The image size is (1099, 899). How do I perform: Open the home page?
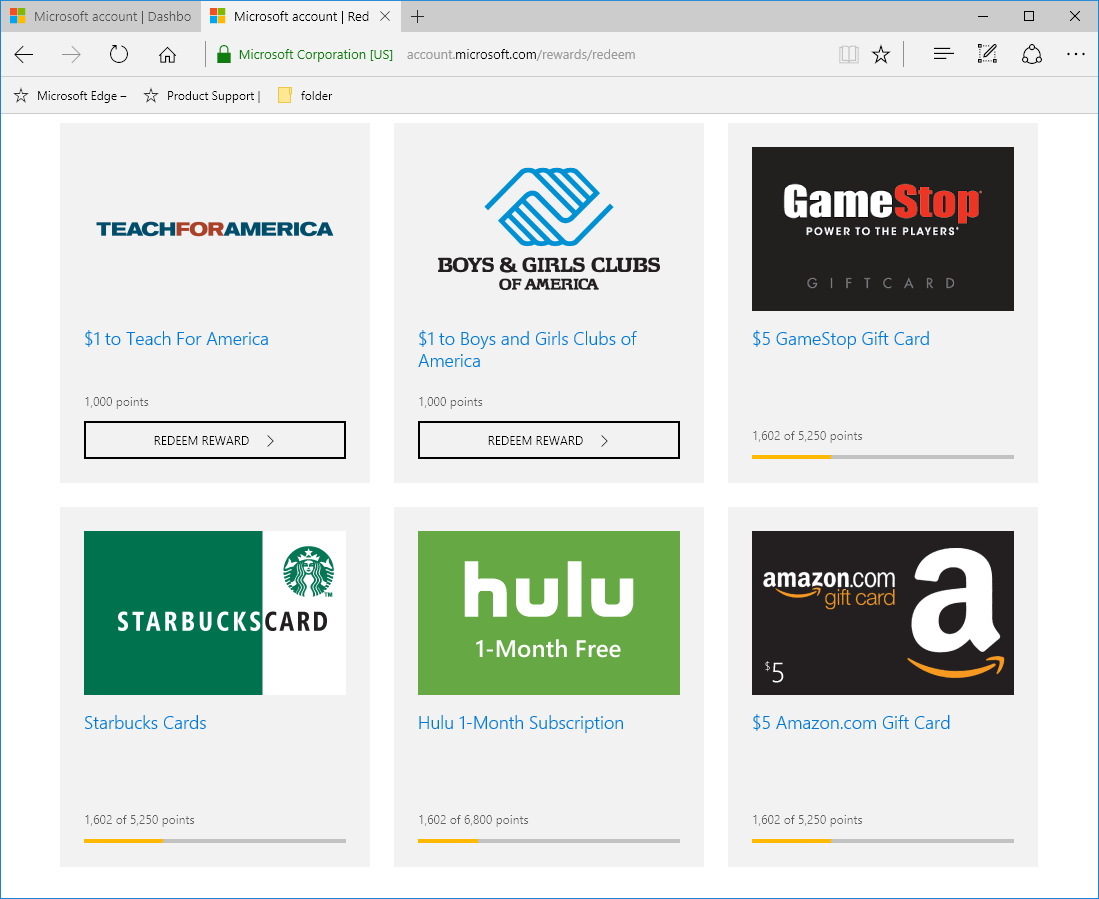167,55
